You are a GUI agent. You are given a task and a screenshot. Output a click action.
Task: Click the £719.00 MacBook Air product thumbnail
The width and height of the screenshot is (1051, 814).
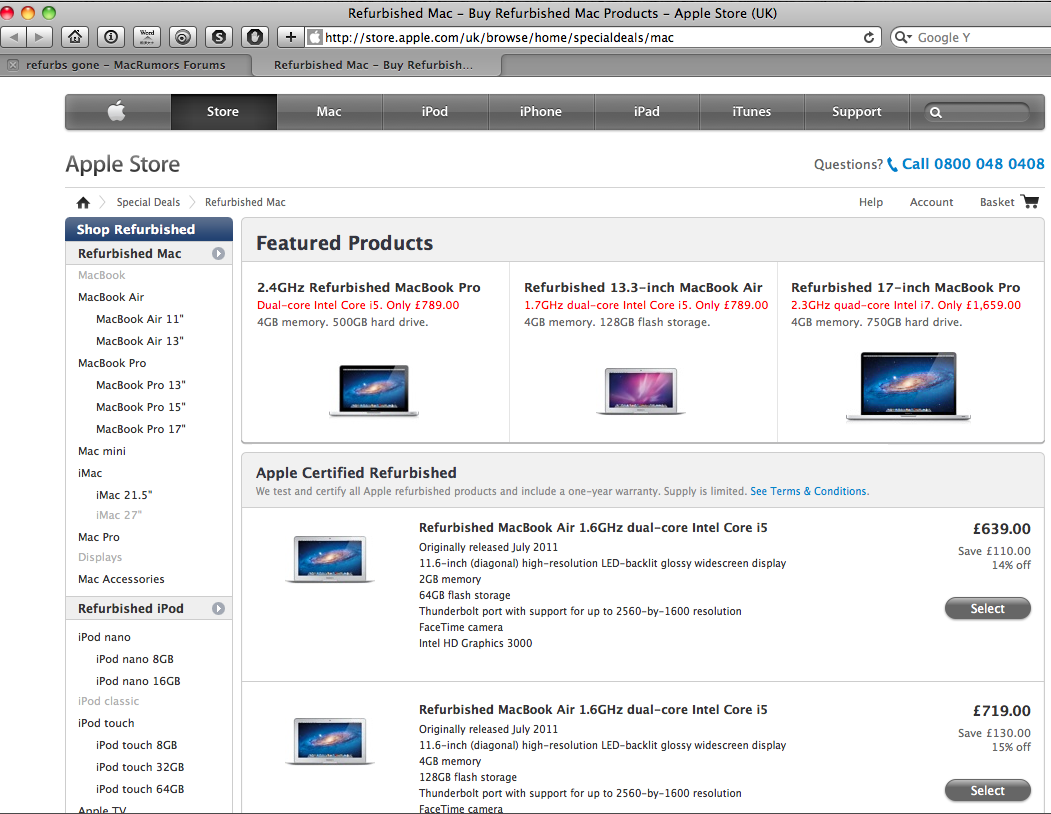tap(330, 742)
